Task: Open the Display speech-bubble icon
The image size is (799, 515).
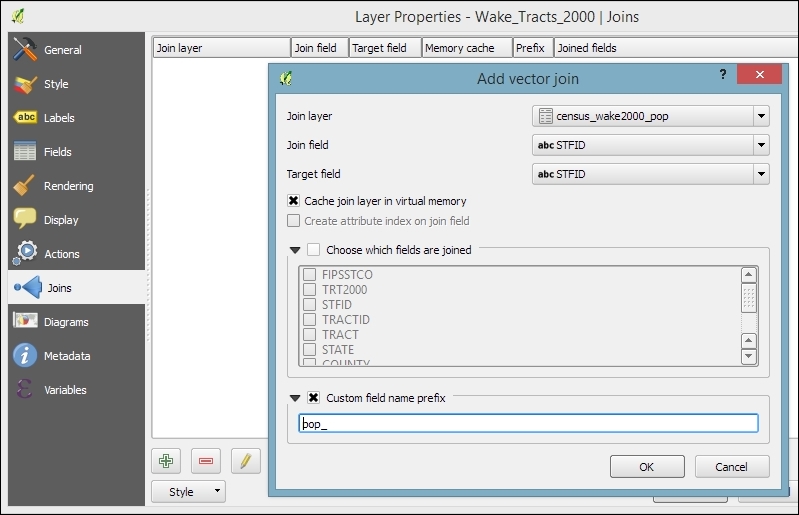Action: click(24, 219)
